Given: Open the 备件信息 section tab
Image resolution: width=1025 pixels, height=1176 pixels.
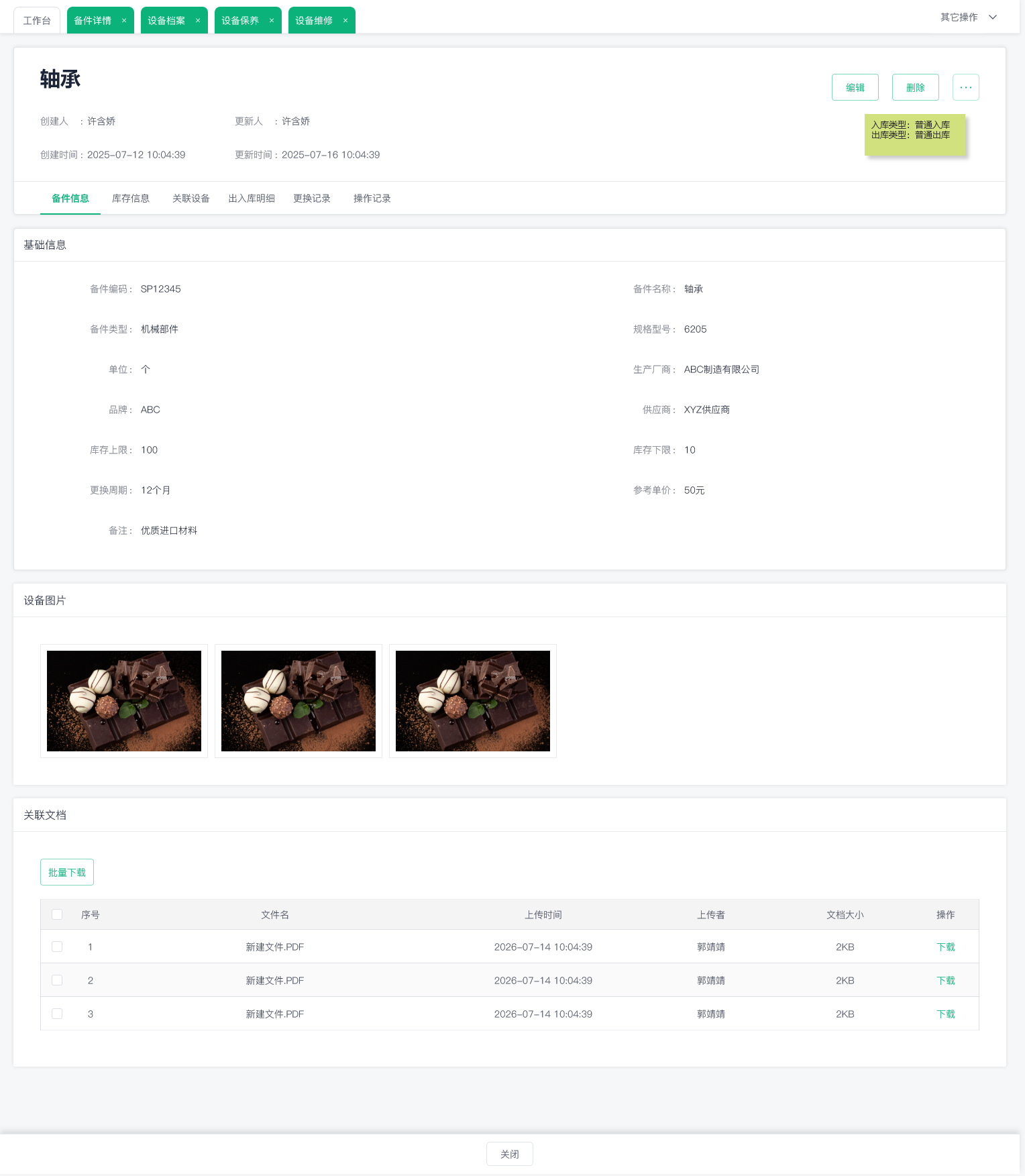Looking at the screenshot, I should [70, 199].
